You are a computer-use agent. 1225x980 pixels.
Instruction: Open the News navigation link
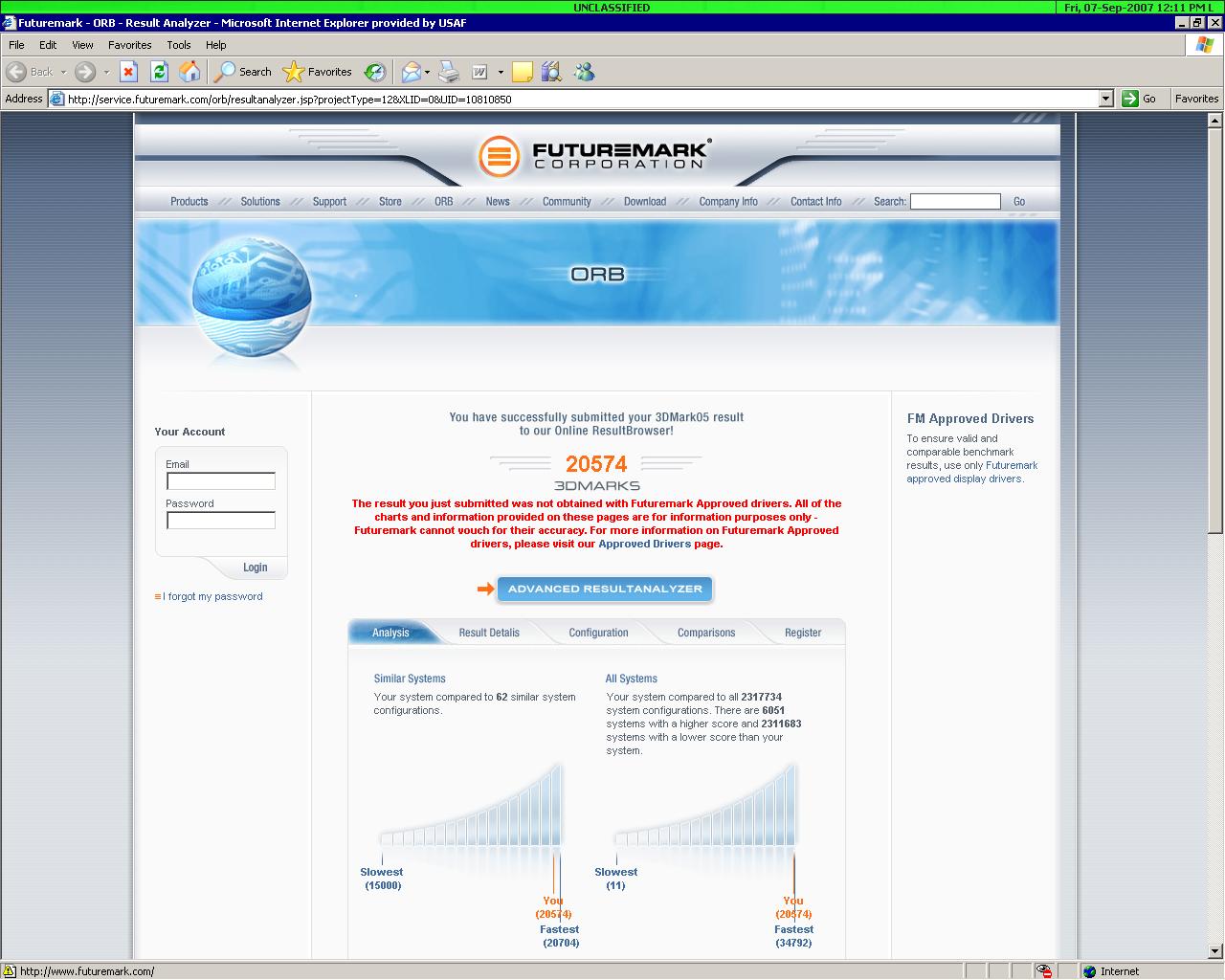click(x=498, y=202)
